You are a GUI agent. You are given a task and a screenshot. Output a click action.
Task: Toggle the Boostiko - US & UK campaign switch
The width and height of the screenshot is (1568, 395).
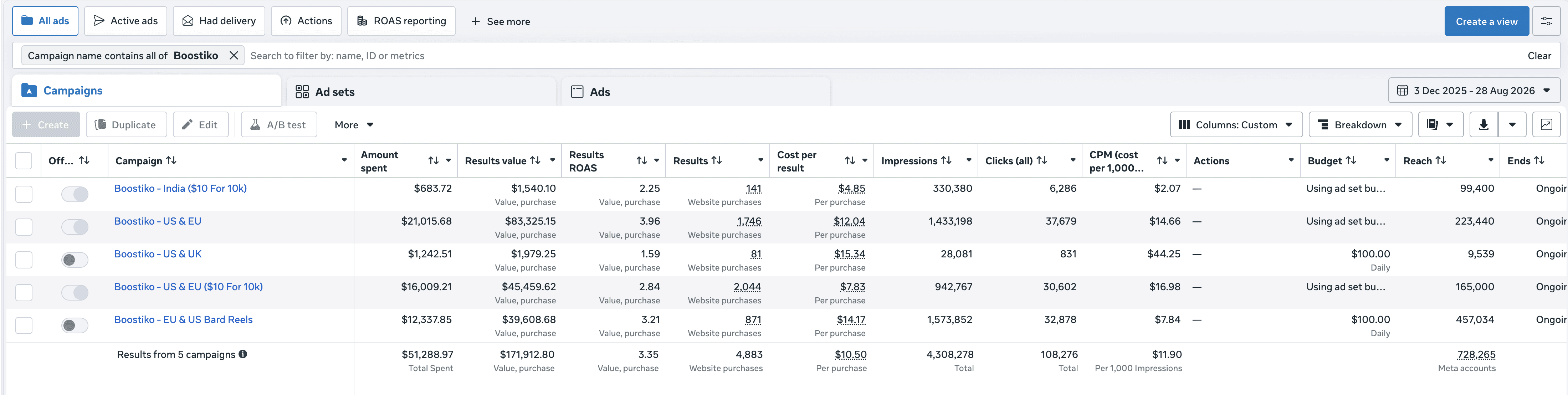tap(75, 260)
